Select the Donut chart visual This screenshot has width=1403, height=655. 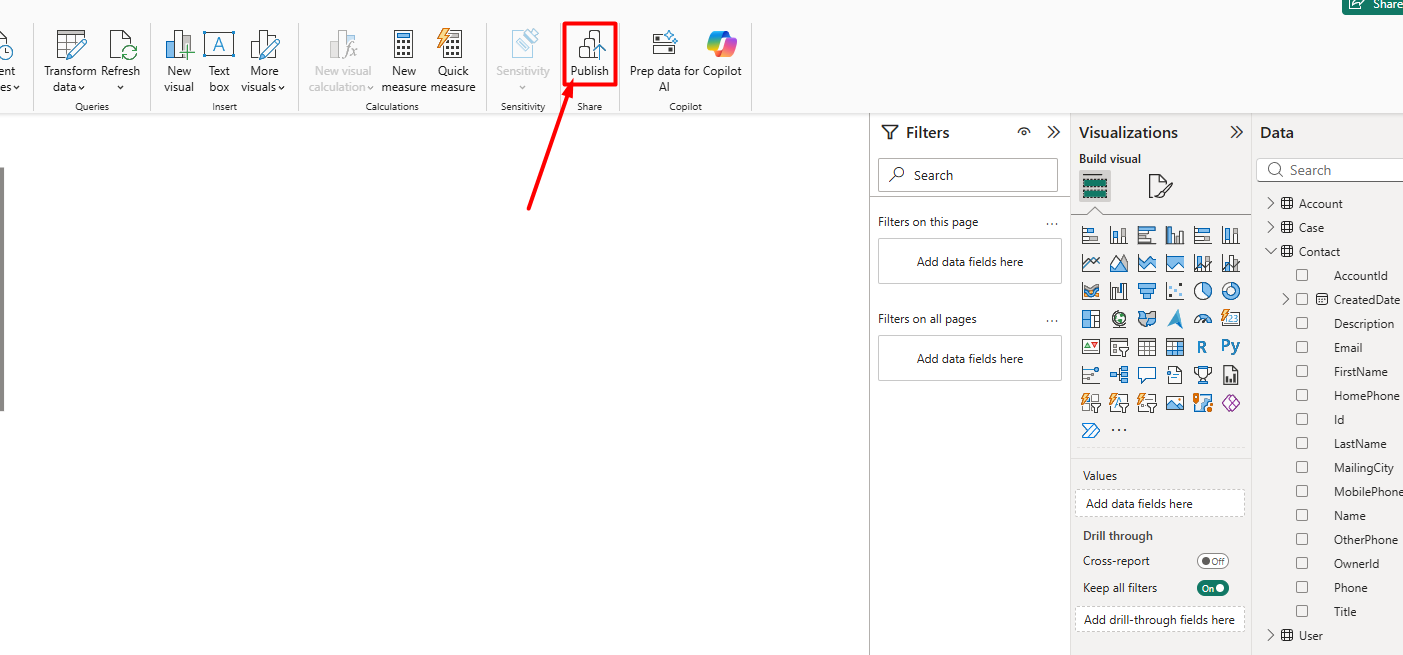coord(1231,291)
